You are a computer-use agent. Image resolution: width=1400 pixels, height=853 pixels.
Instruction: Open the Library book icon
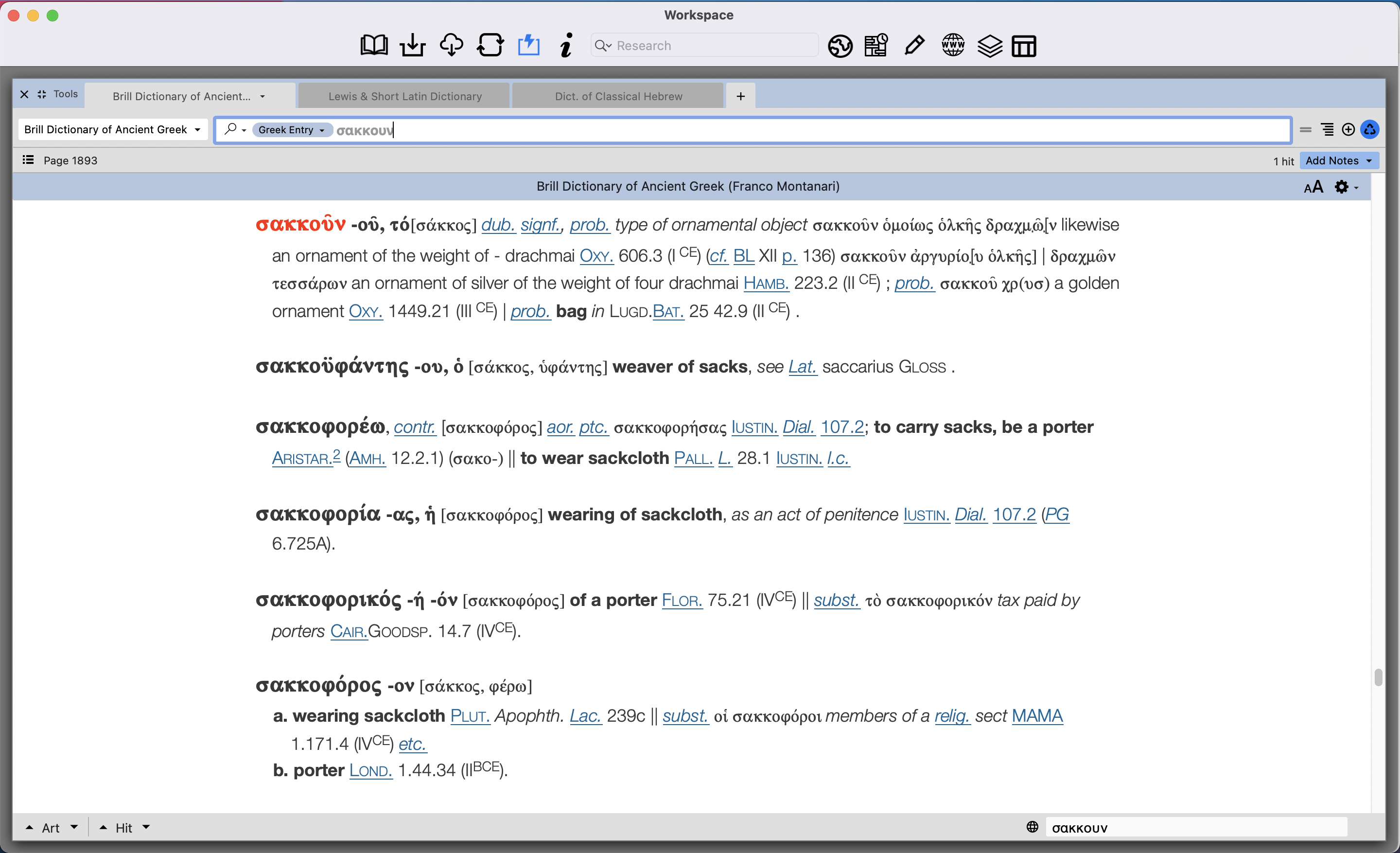click(x=374, y=45)
